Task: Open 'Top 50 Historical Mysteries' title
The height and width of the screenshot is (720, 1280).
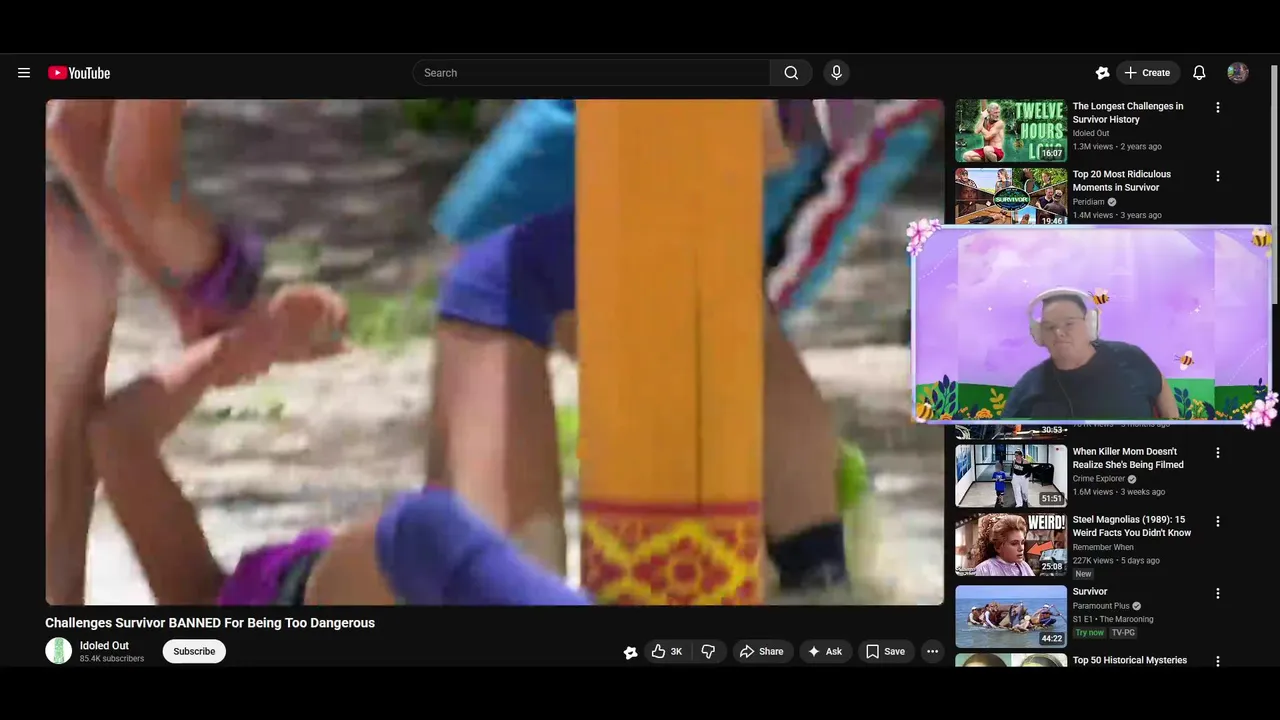Action: click(x=1130, y=660)
